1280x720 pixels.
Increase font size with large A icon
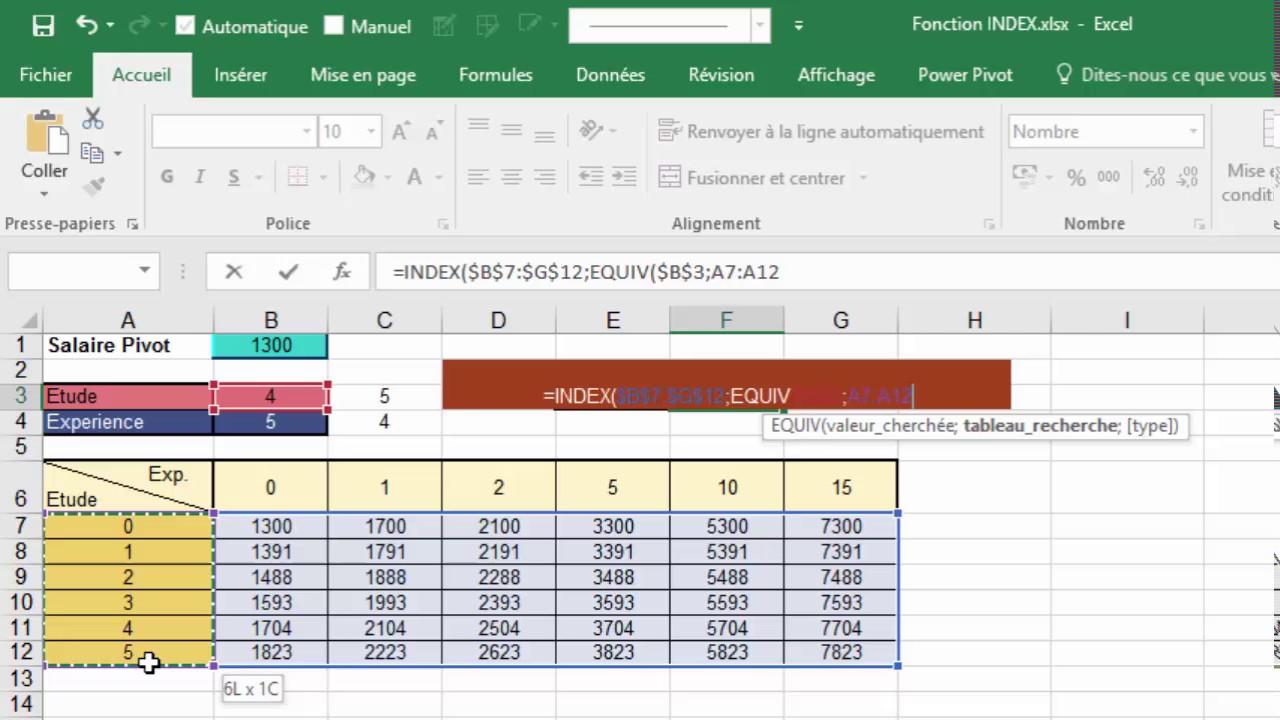coord(401,131)
